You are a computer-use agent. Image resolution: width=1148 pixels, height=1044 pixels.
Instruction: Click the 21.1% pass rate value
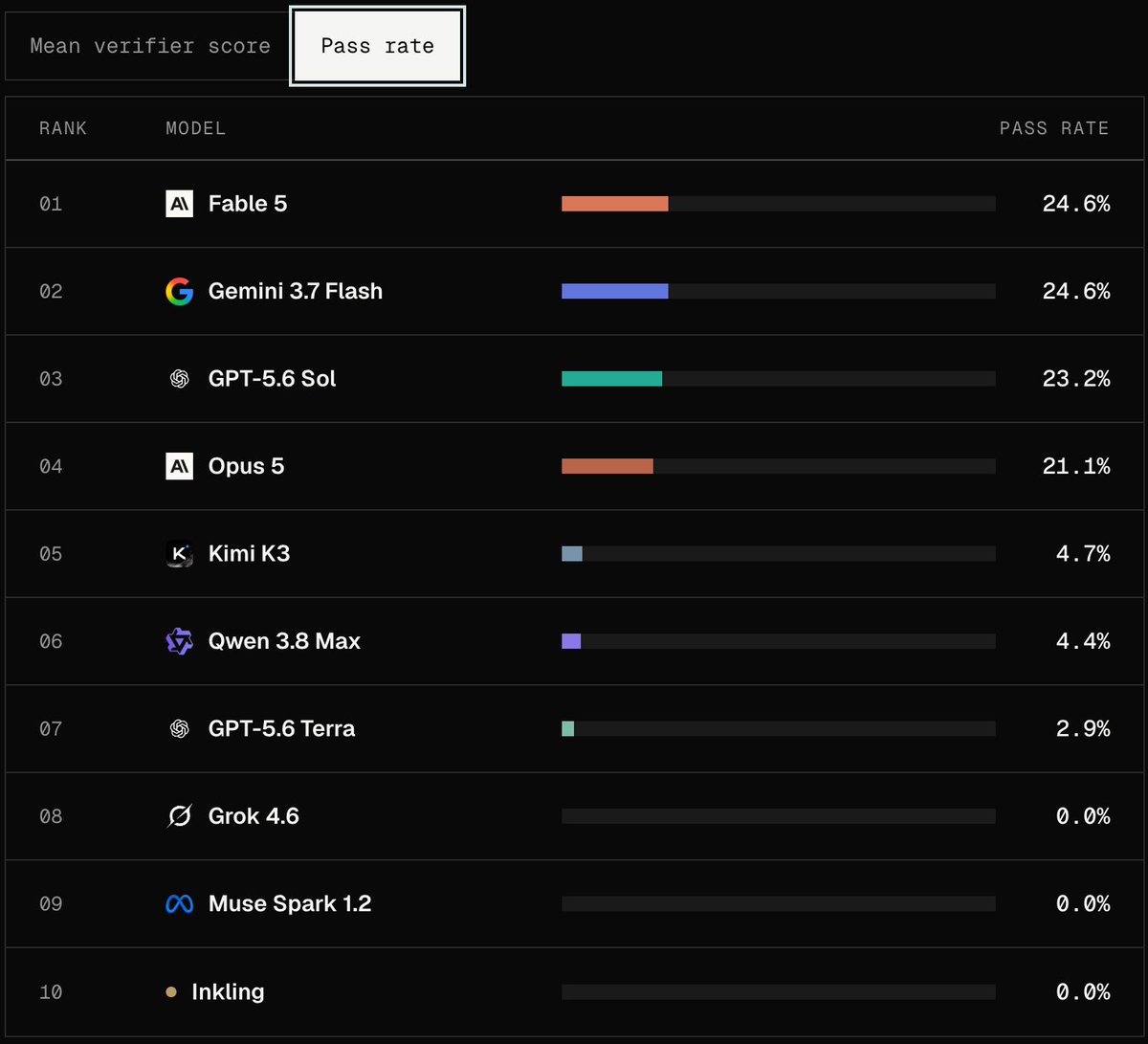click(1076, 466)
